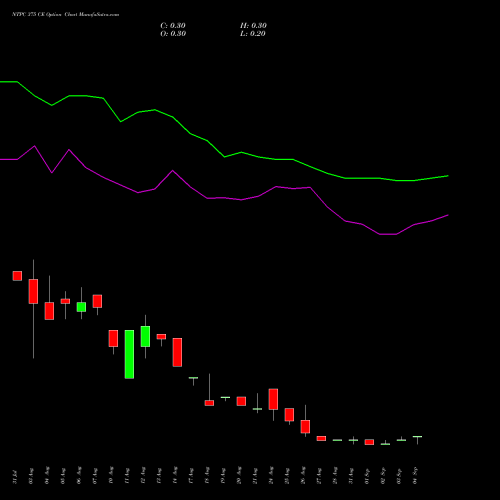Click the green candle on 12 Aug
500x500 pixels.
click(145, 336)
